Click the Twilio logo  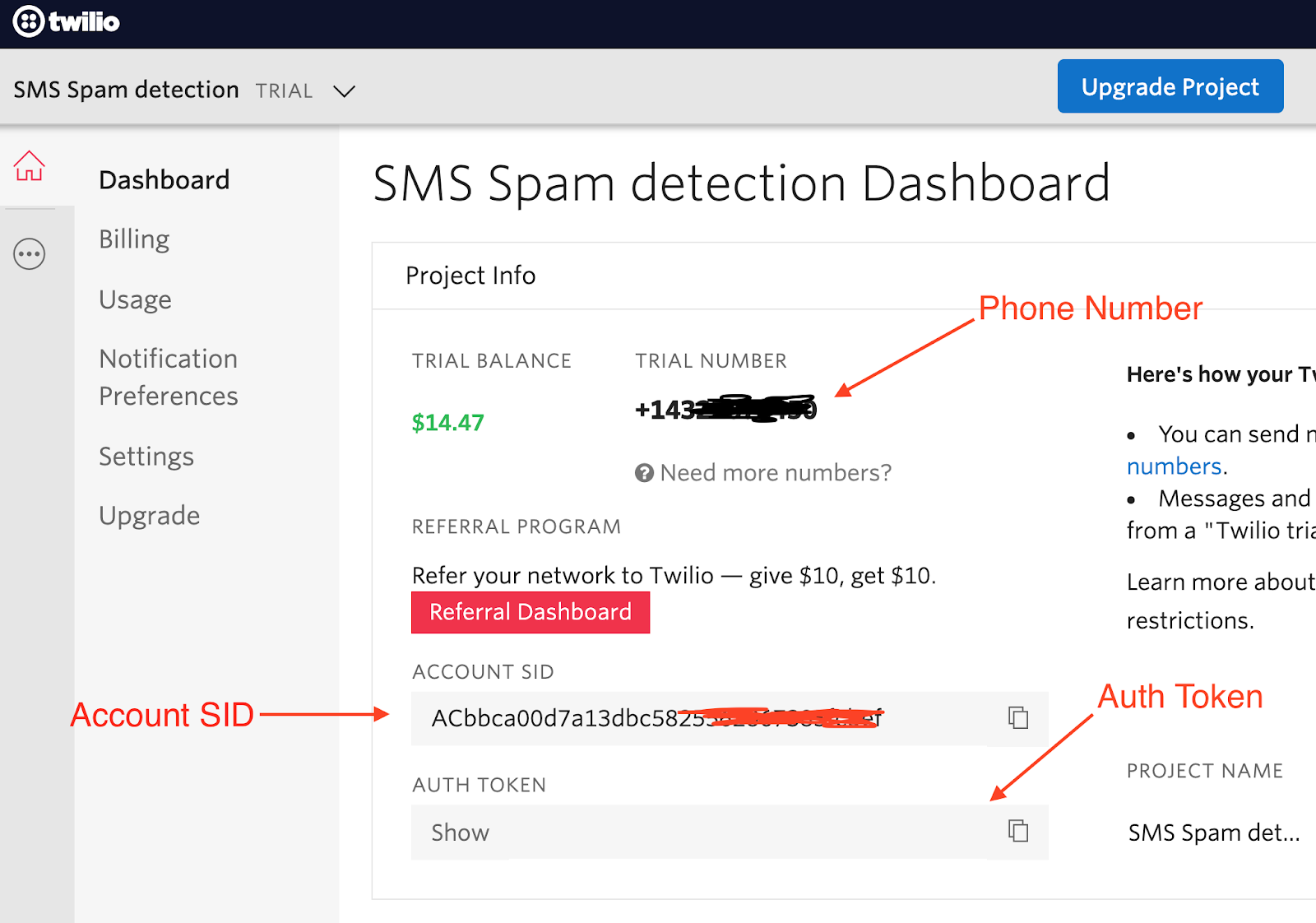point(67,21)
